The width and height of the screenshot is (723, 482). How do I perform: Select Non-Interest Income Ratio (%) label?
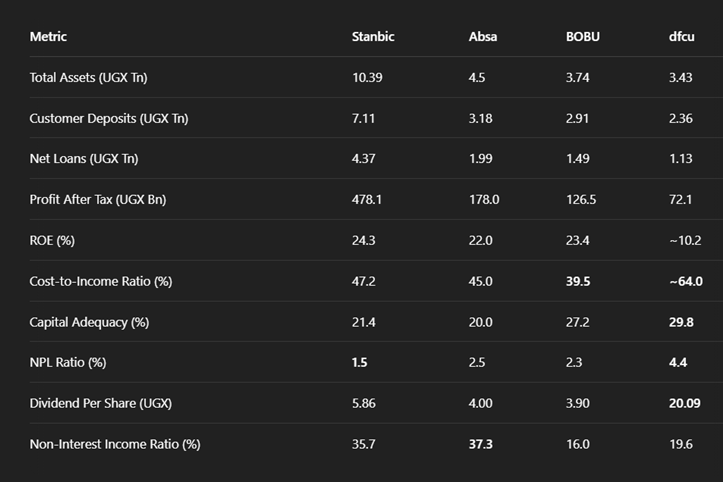[x=115, y=444]
